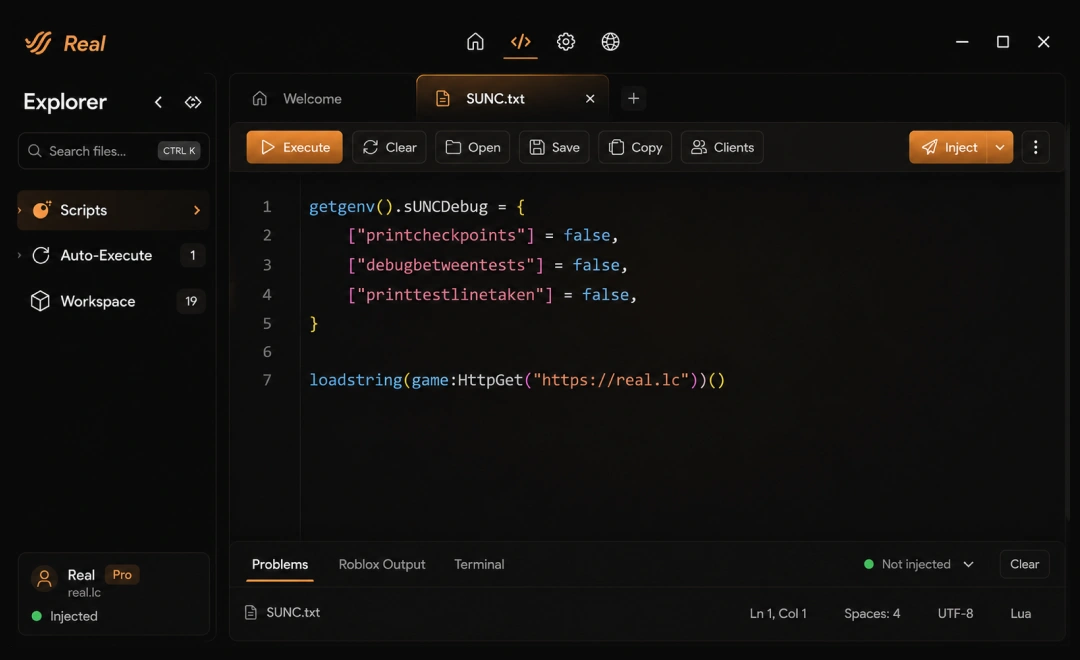The image size is (1080, 660).
Task: Click the Workspace count badge 19
Action: tap(191, 301)
